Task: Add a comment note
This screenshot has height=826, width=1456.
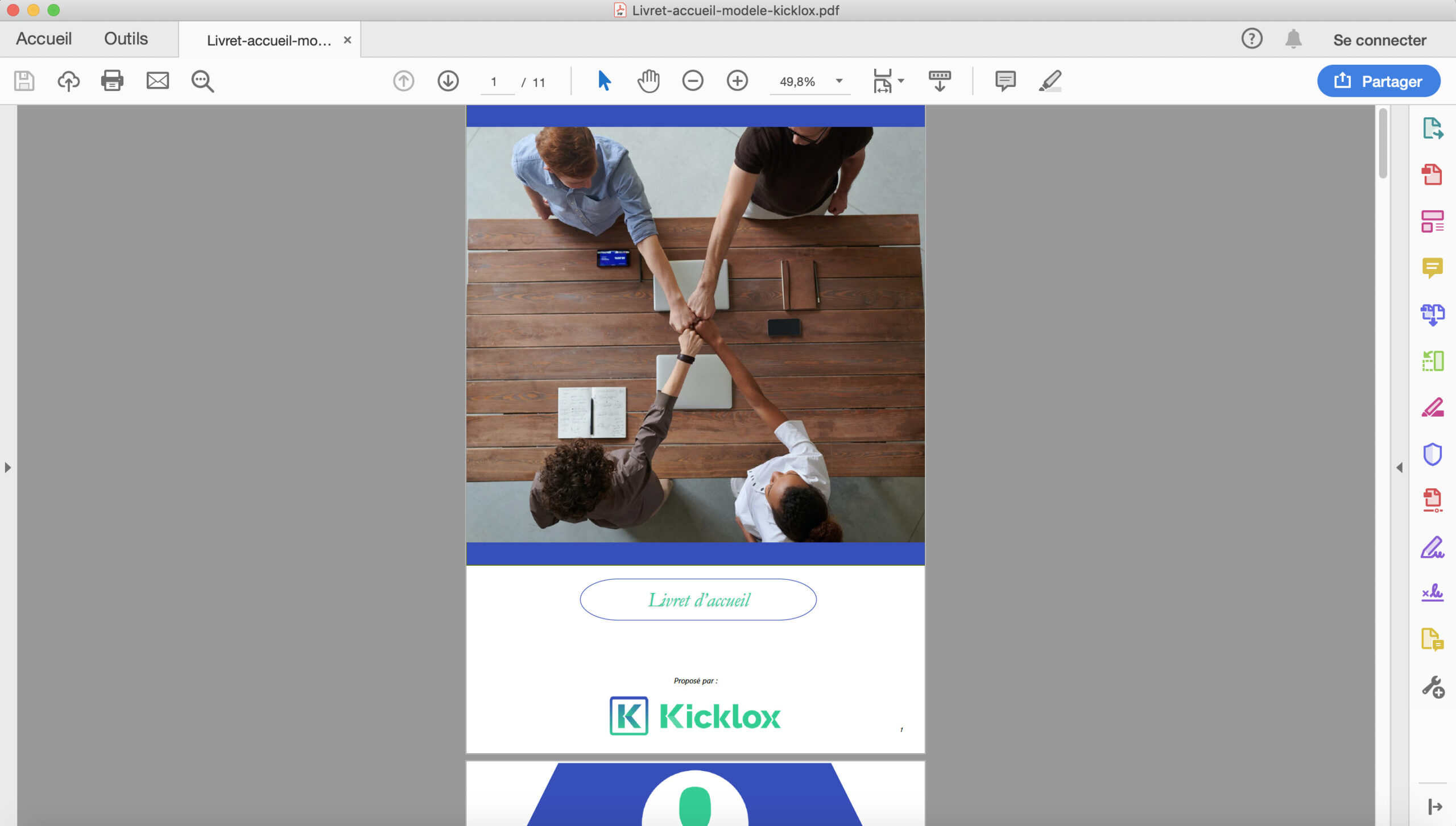Action: 1006,81
